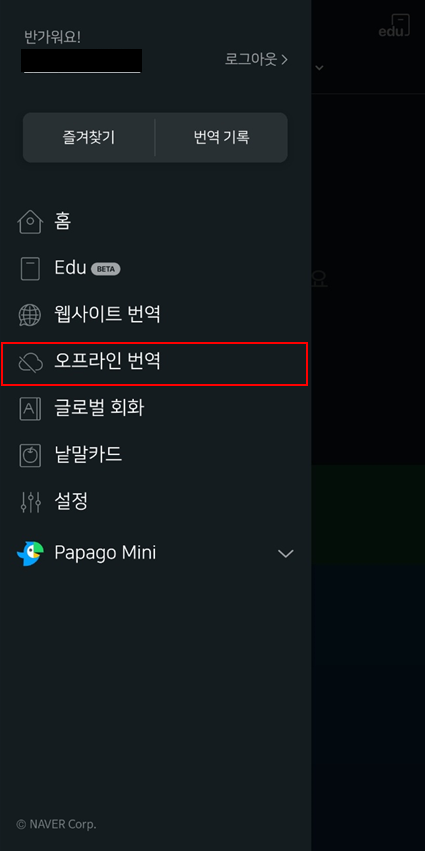This screenshot has height=851, width=425.
Task: Tap the house icon for Home
Action: pyautogui.click(x=30, y=222)
